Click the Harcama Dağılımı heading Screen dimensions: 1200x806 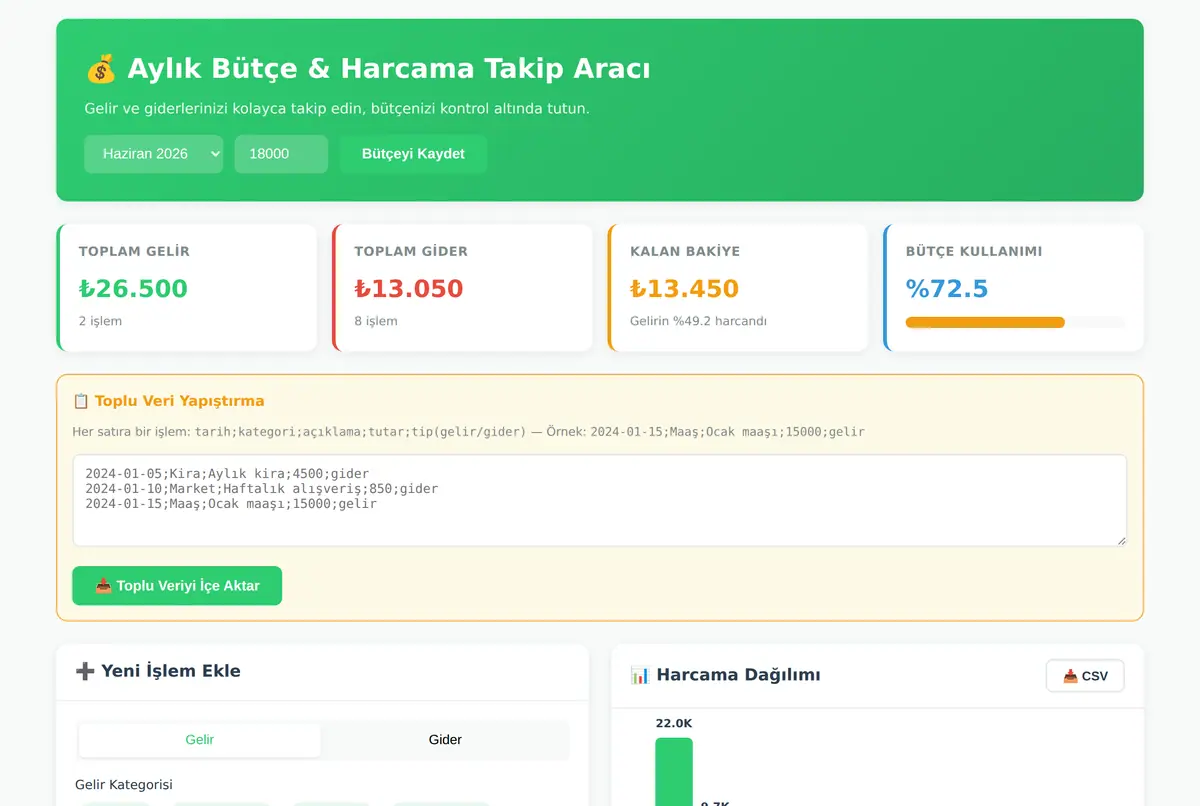(738, 675)
